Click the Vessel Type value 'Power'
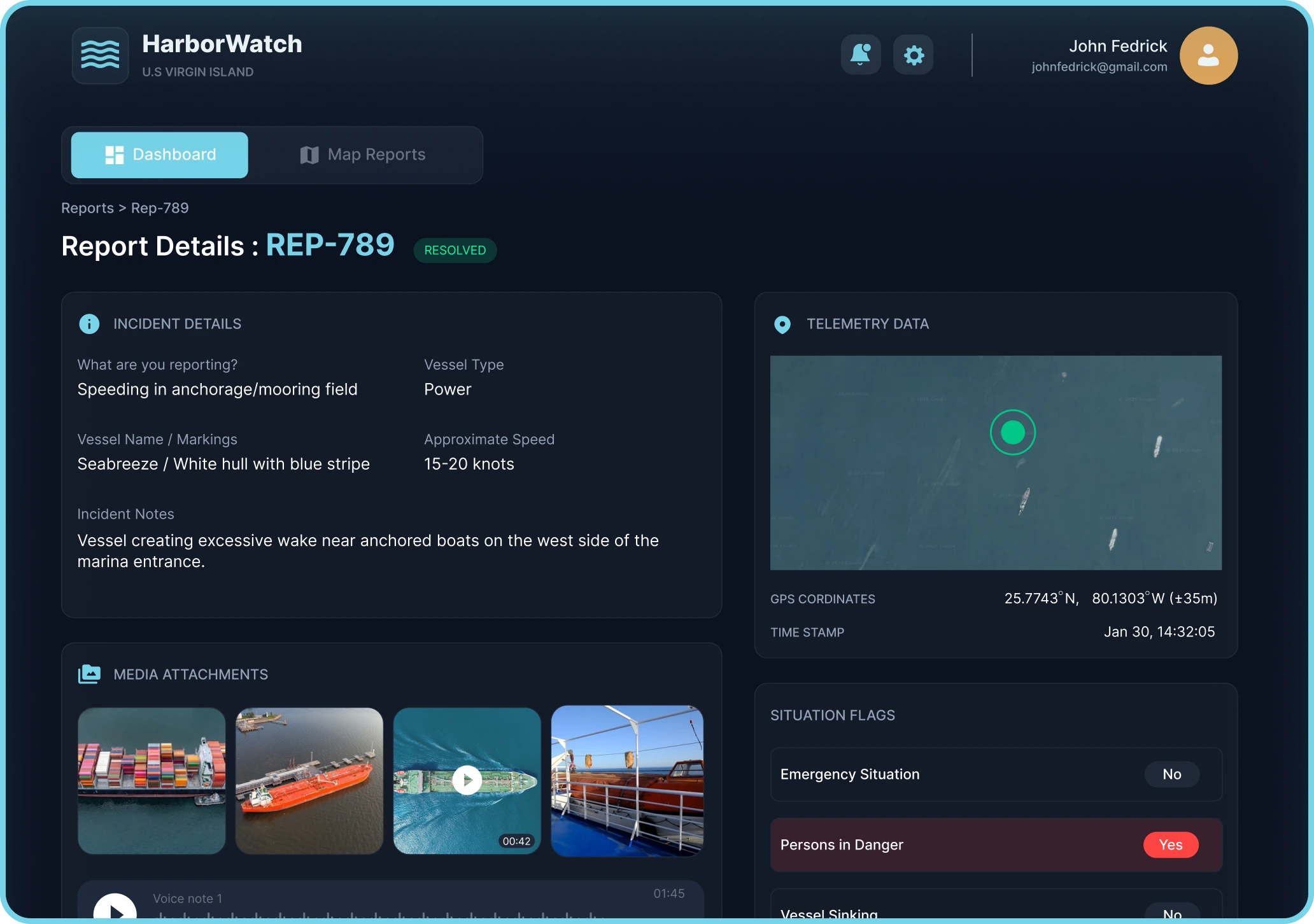 click(x=448, y=389)
